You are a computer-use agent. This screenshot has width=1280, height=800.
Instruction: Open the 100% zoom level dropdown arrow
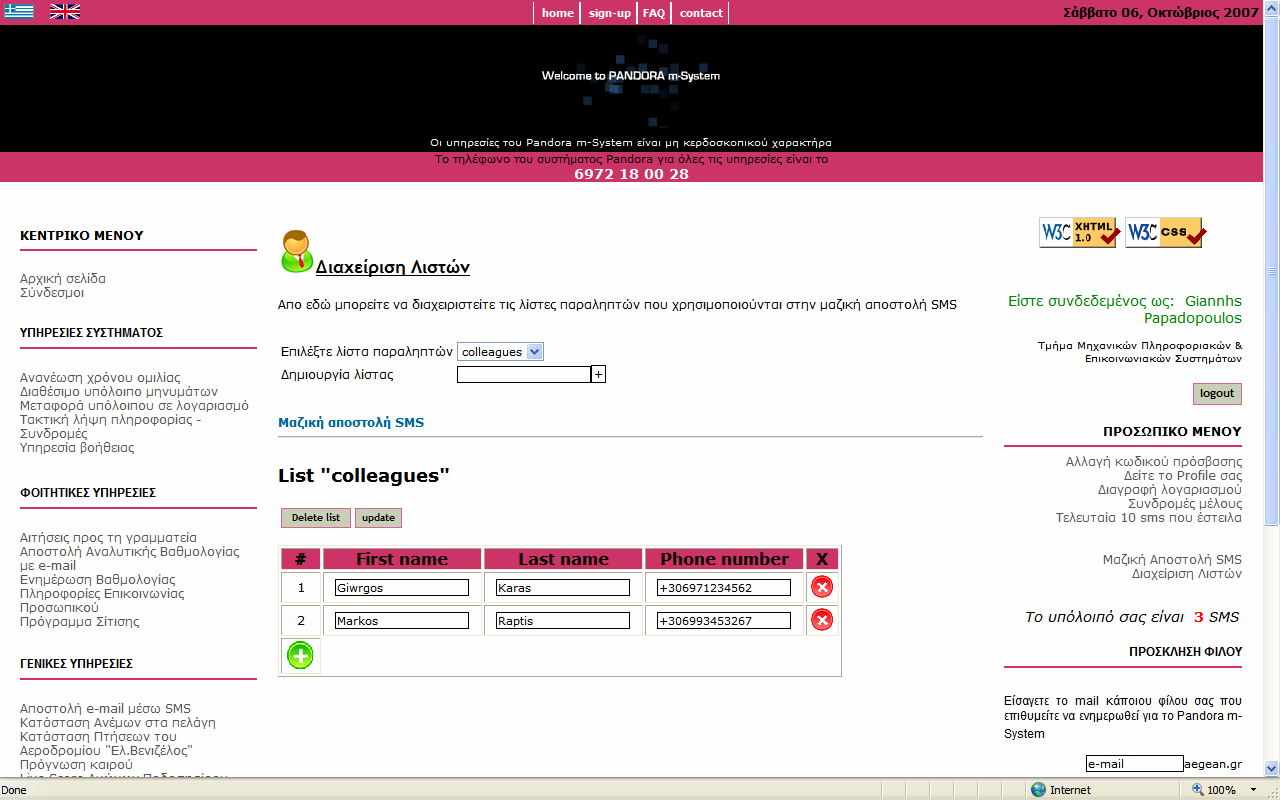(1253, 790)
